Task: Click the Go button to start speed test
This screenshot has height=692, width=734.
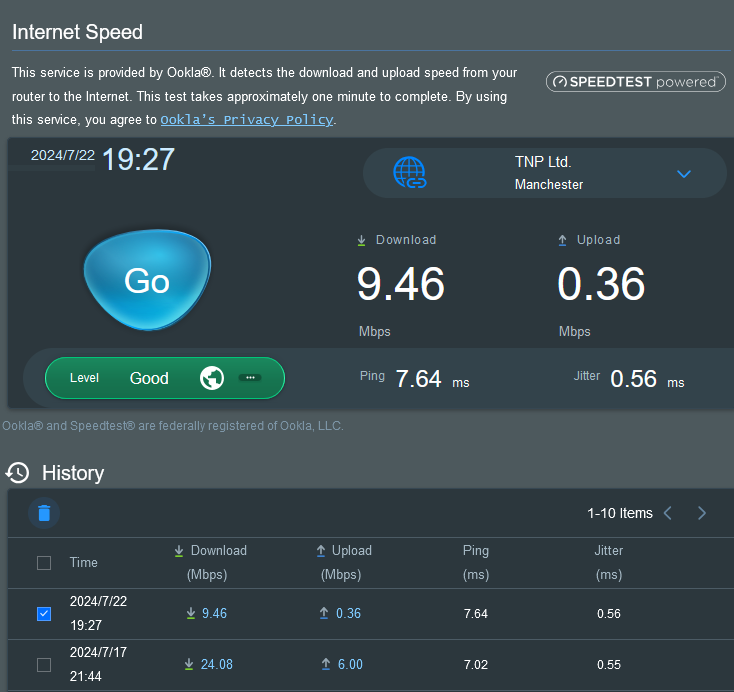Action: point(146,281)
